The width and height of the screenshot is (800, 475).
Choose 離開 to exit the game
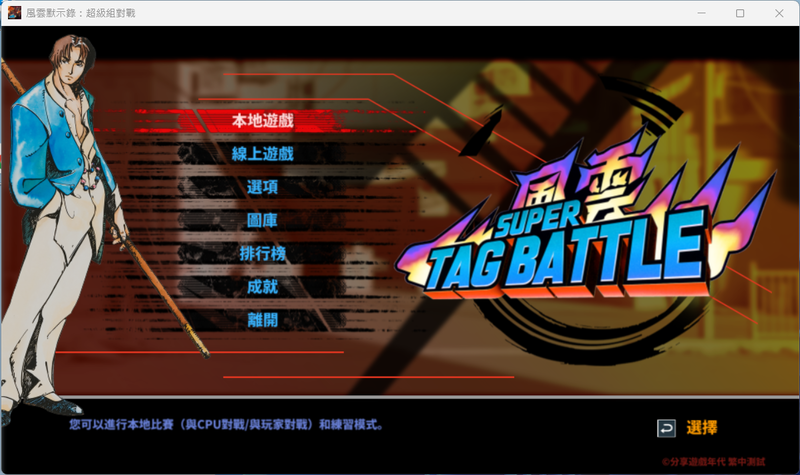pos(262,320)
